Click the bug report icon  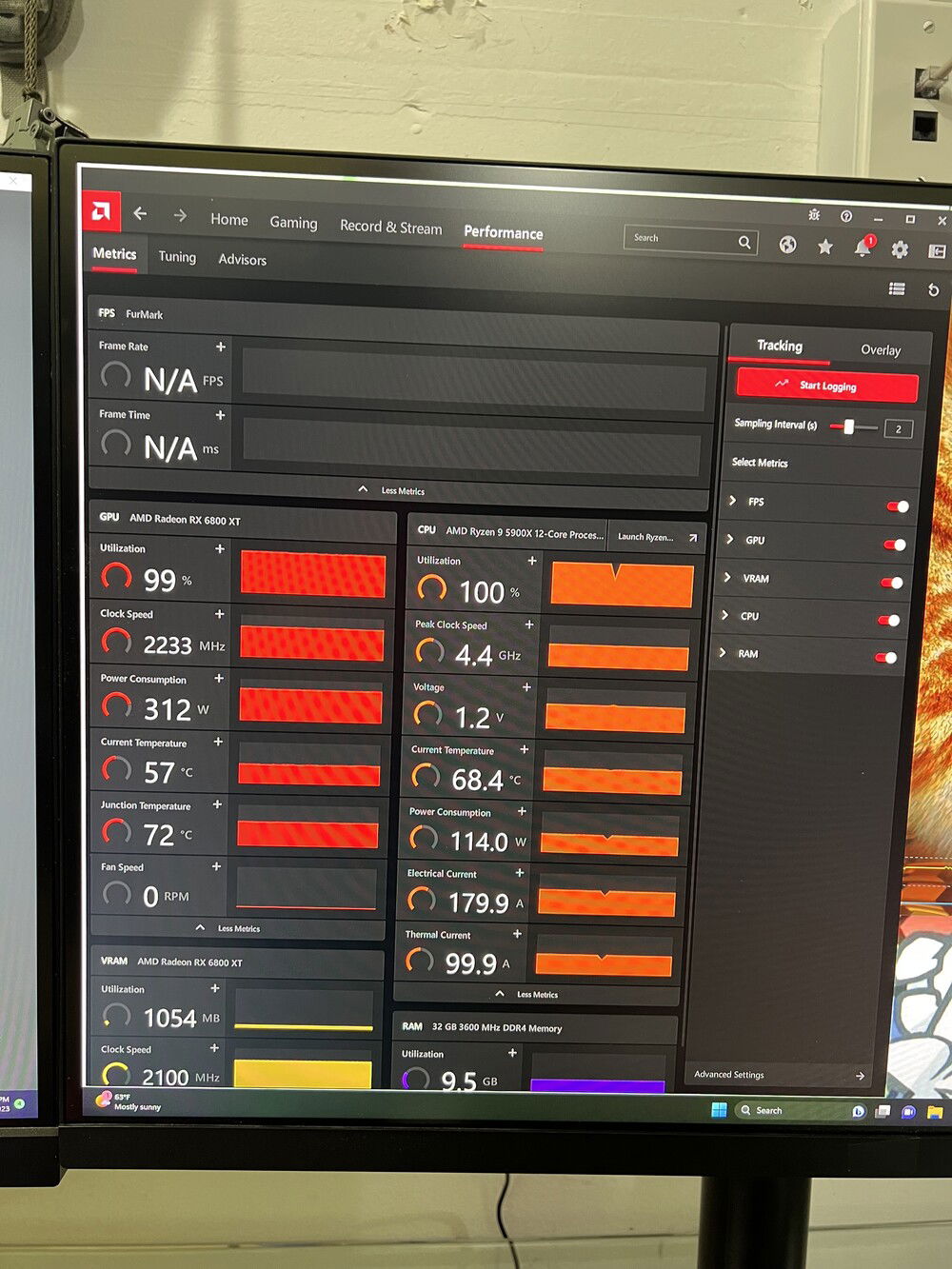click(814, 215)
